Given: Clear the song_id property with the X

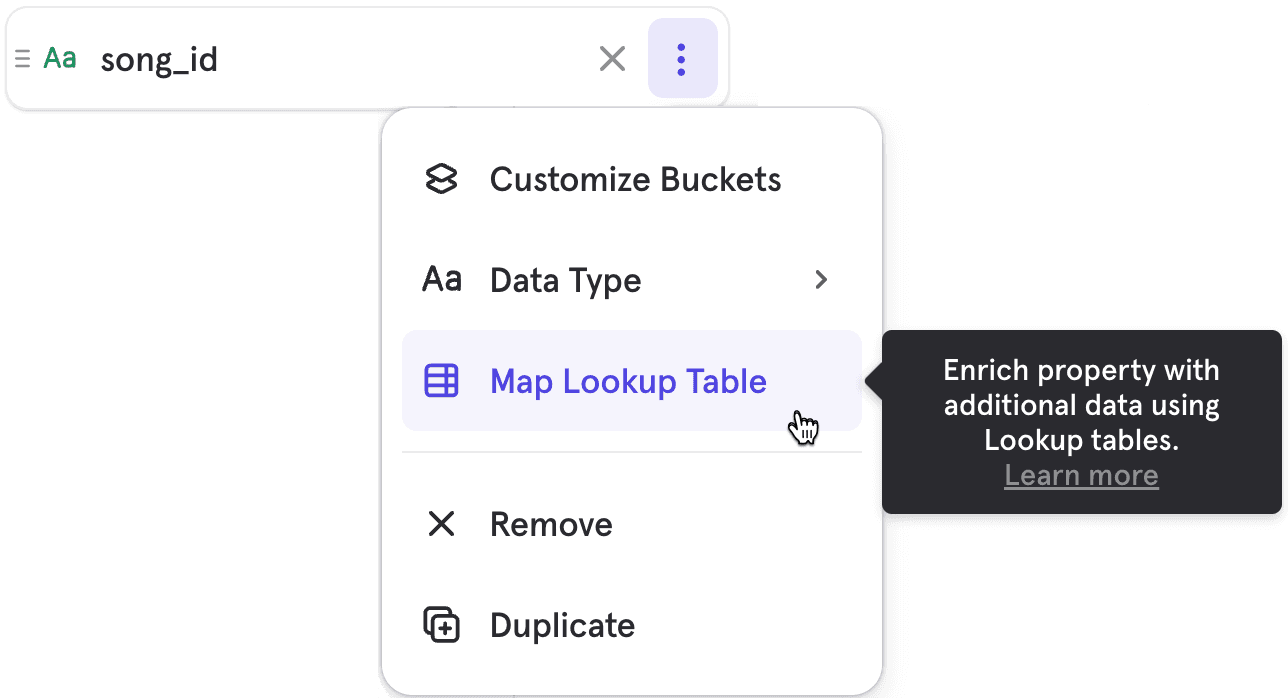Looking at the screenshot, I should click(x=612, y=58).
